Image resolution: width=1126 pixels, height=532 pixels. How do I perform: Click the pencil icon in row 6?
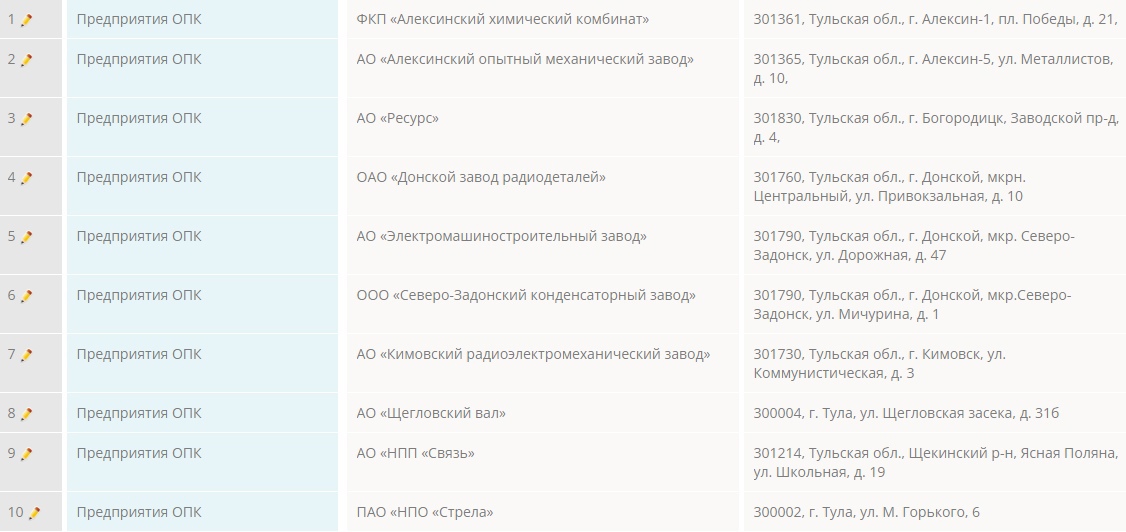coord(27,296)
